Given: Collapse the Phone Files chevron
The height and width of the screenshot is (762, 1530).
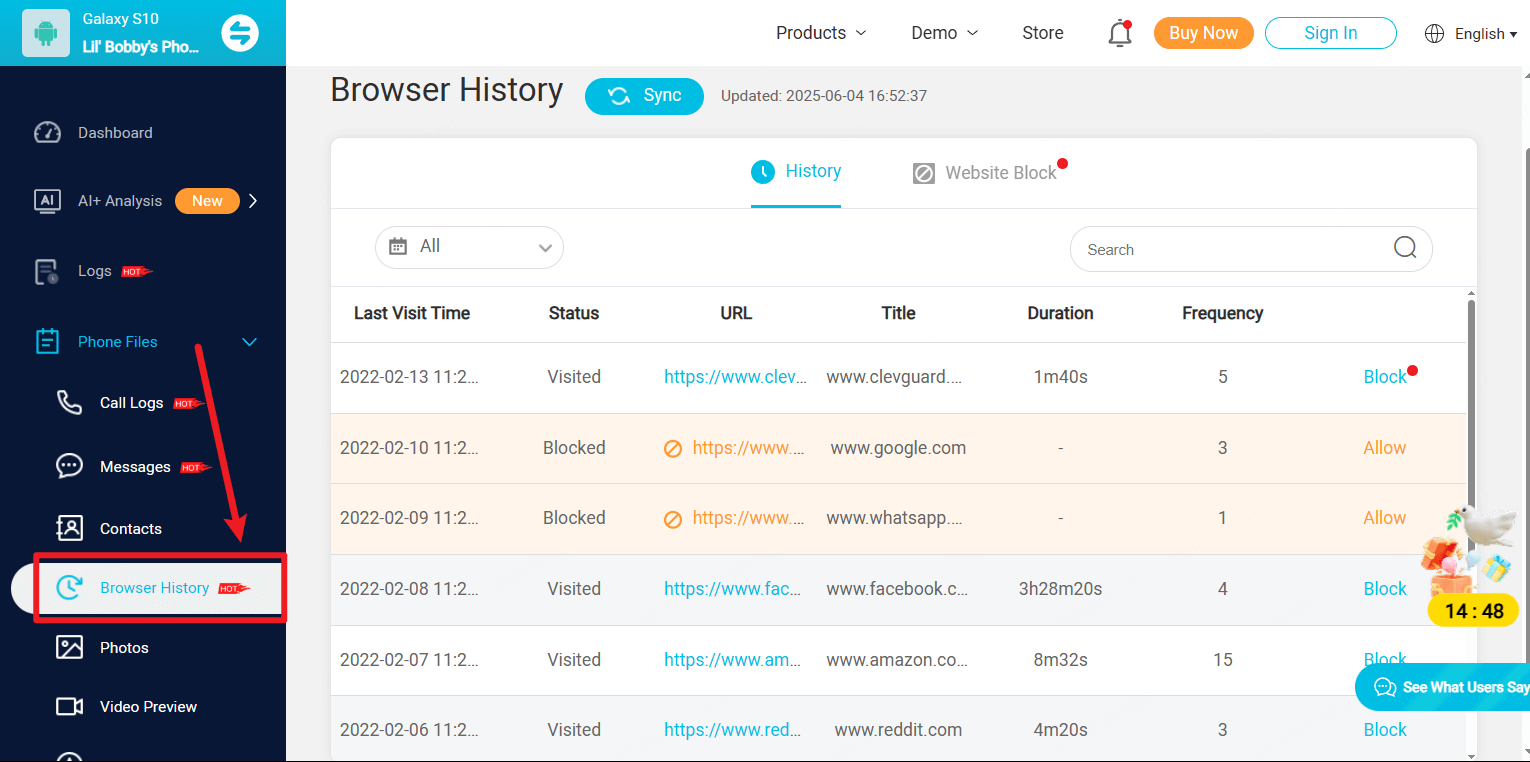Looking at the screenshot, I should [x=250, y=342].
